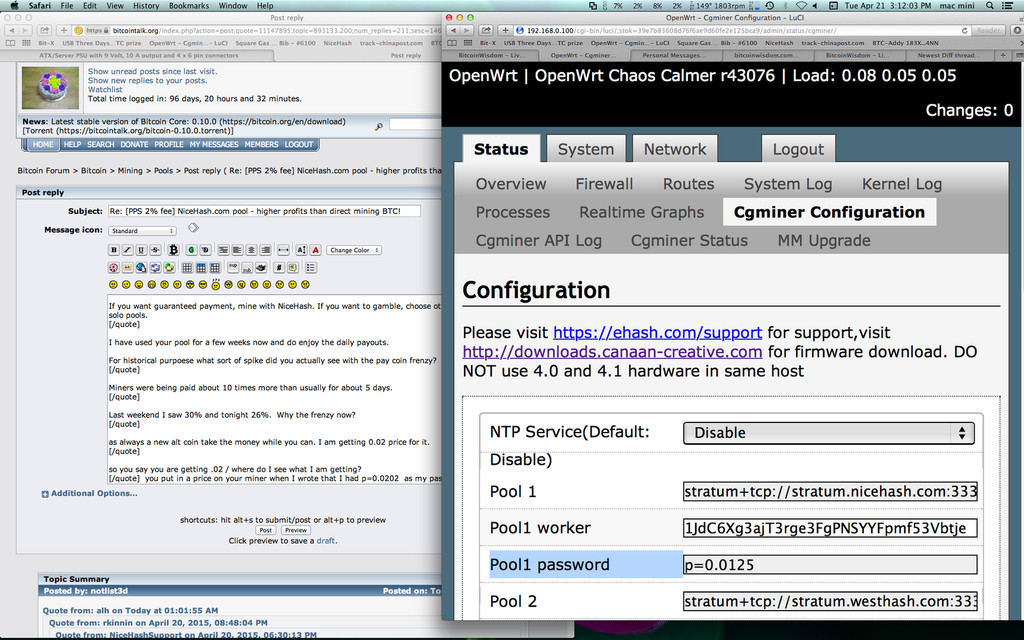Click the Preview button in the reply form
1024x640 pixels.
296,530
